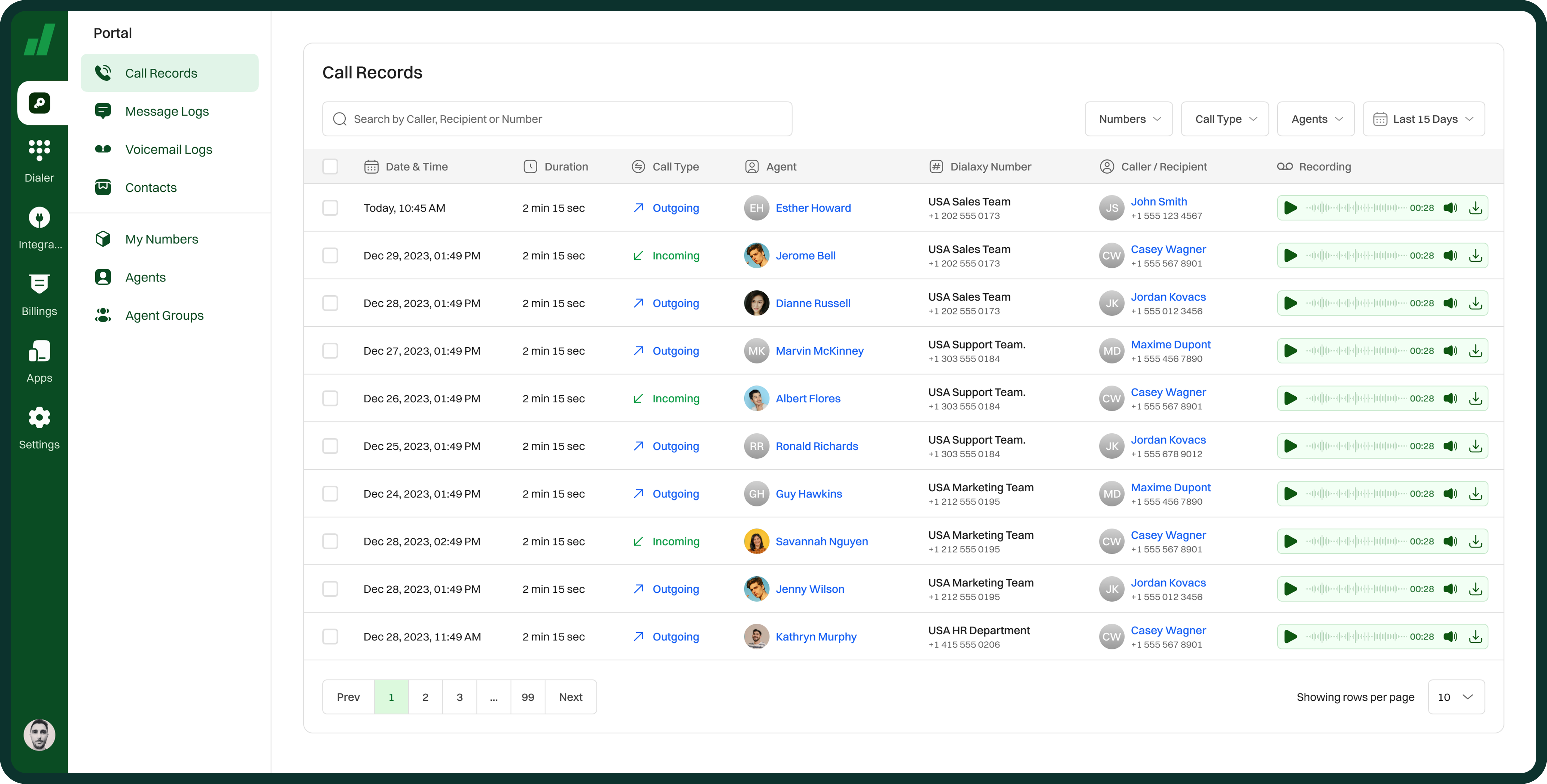Open the Settings gear icon
This screenshot has height=784, width=1547.
point(39,418)
